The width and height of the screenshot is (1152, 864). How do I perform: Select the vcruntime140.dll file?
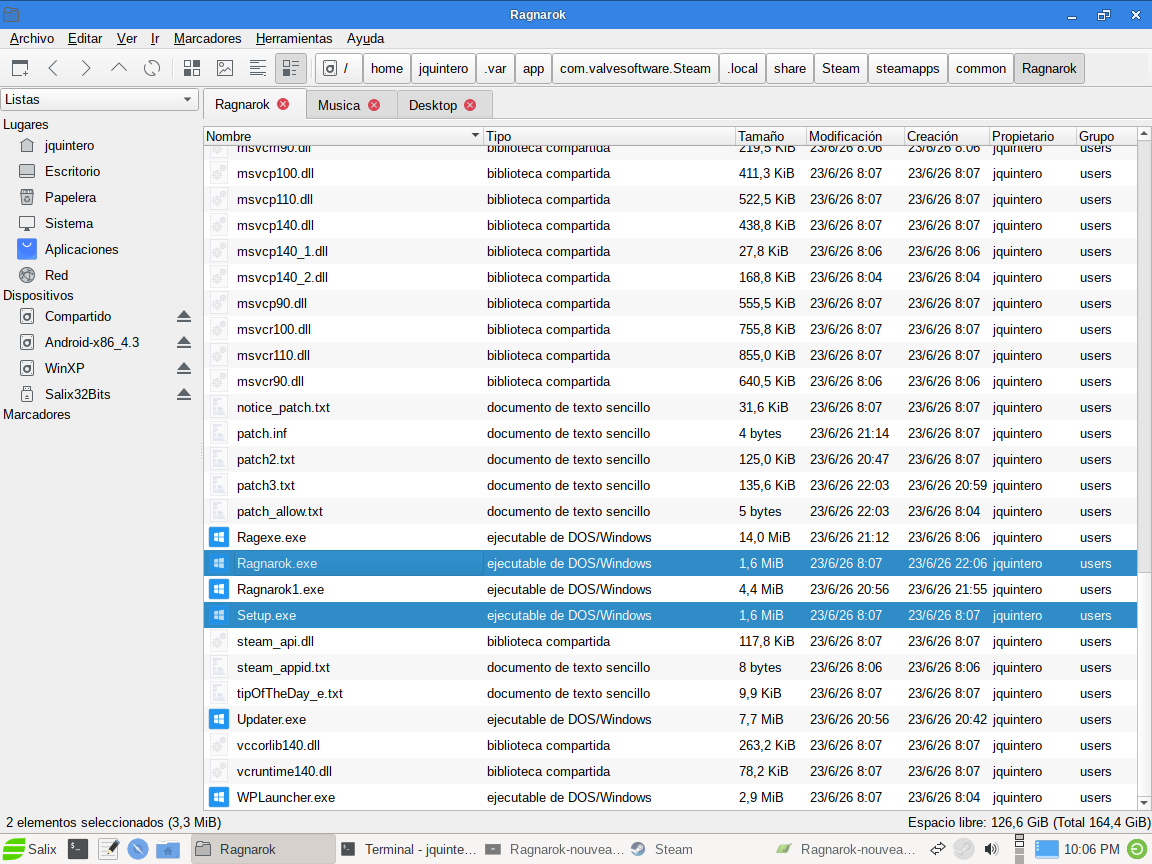pyautogui.click(x=670, y=771)
